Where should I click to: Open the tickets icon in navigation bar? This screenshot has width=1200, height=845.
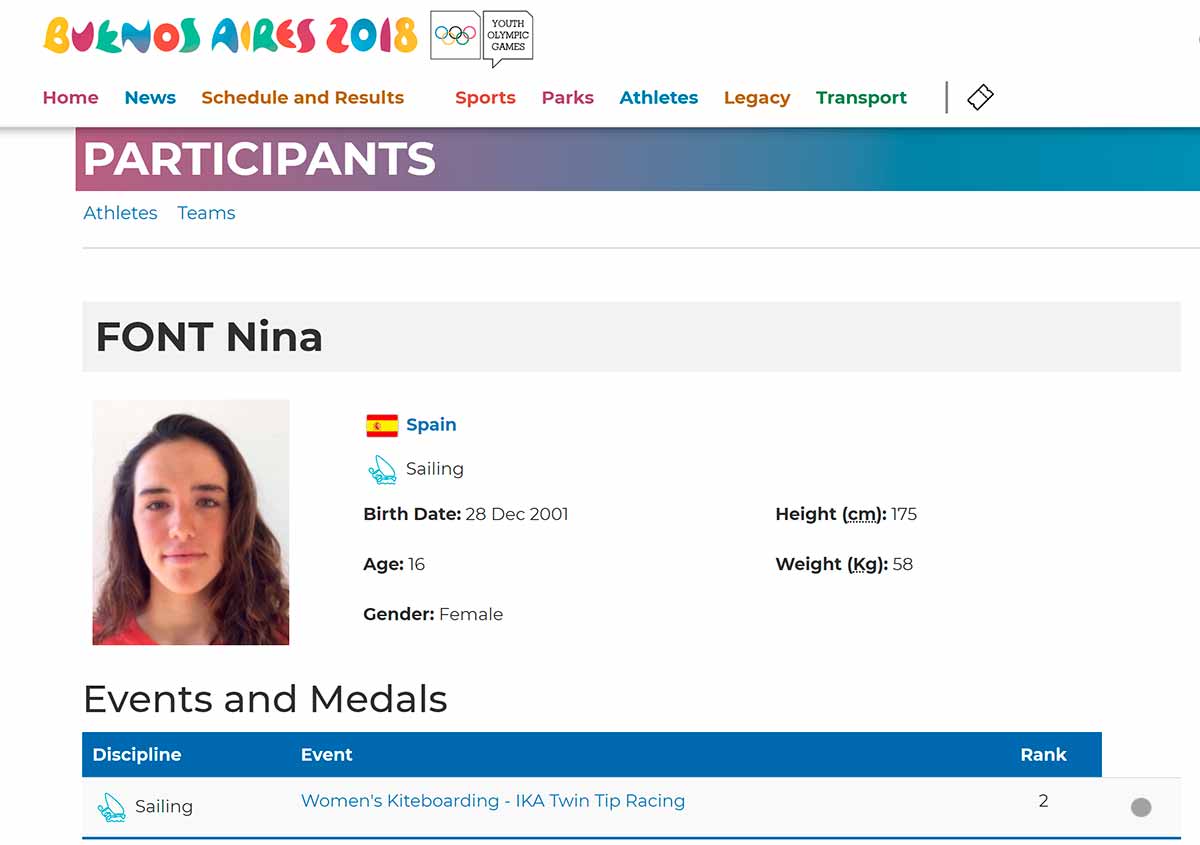(x=980, y=97)
